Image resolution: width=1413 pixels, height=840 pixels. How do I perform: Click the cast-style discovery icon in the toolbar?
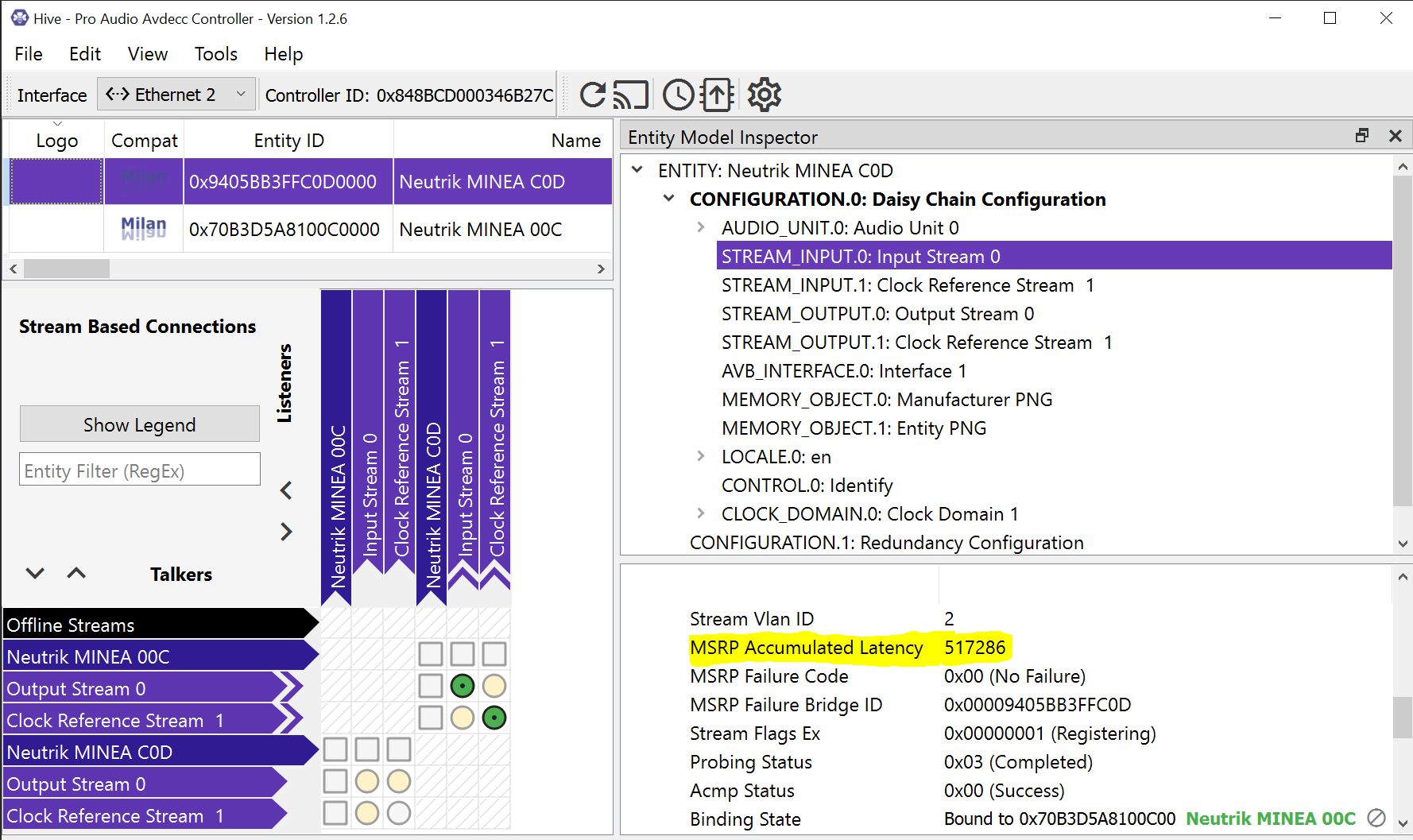click(631, 95)
